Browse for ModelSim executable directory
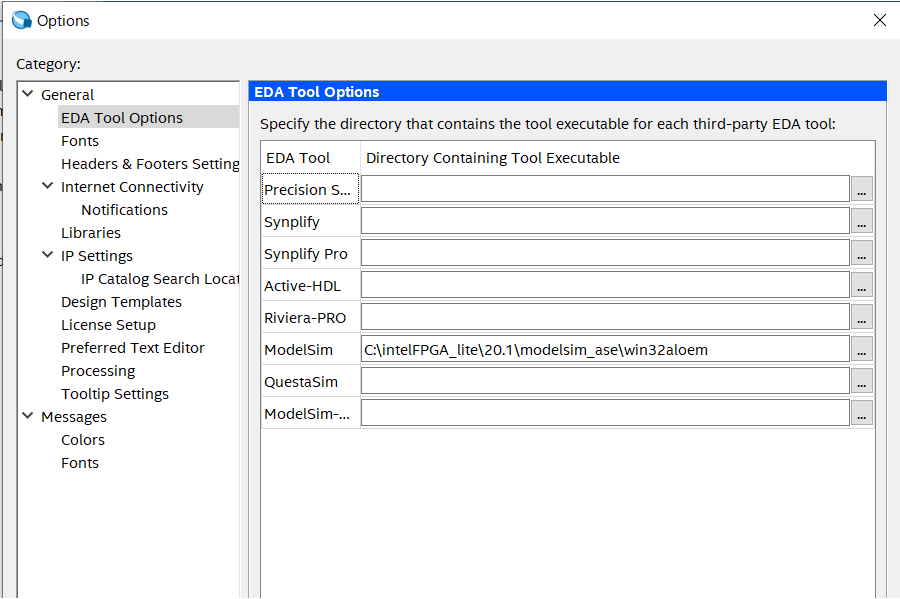 pos(861,349)
